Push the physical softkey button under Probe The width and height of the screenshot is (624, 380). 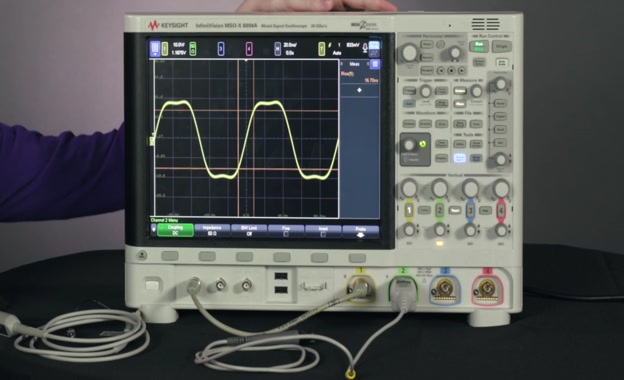coord(357,258)
